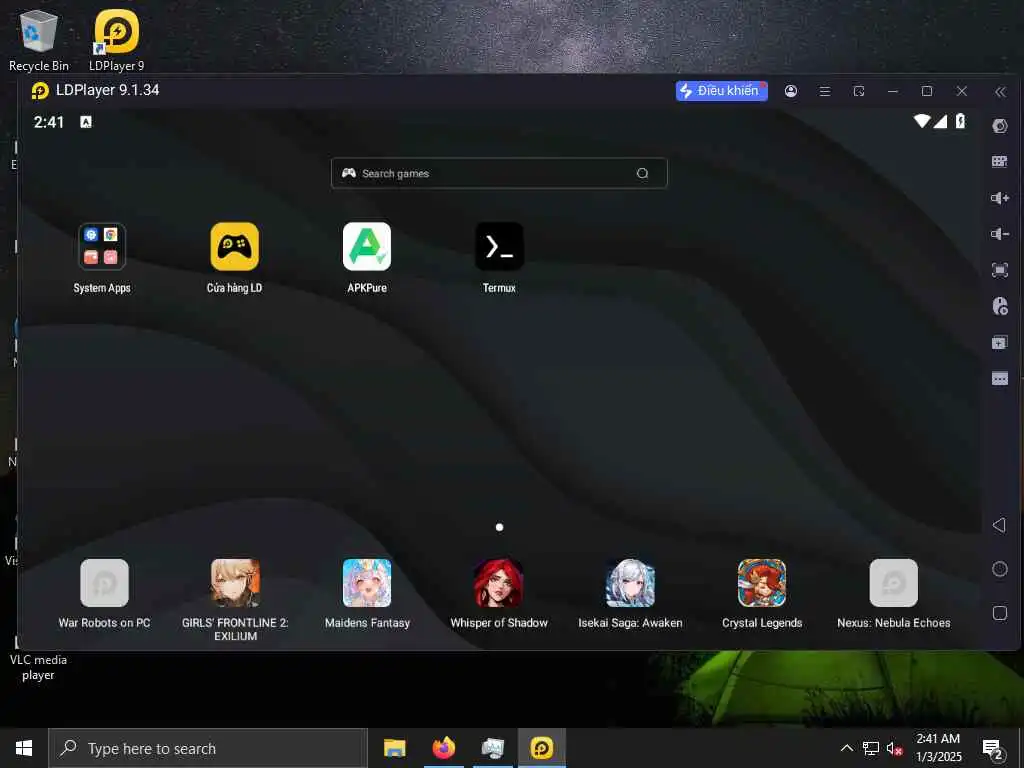Open the notification center icon

click(993, 749)
